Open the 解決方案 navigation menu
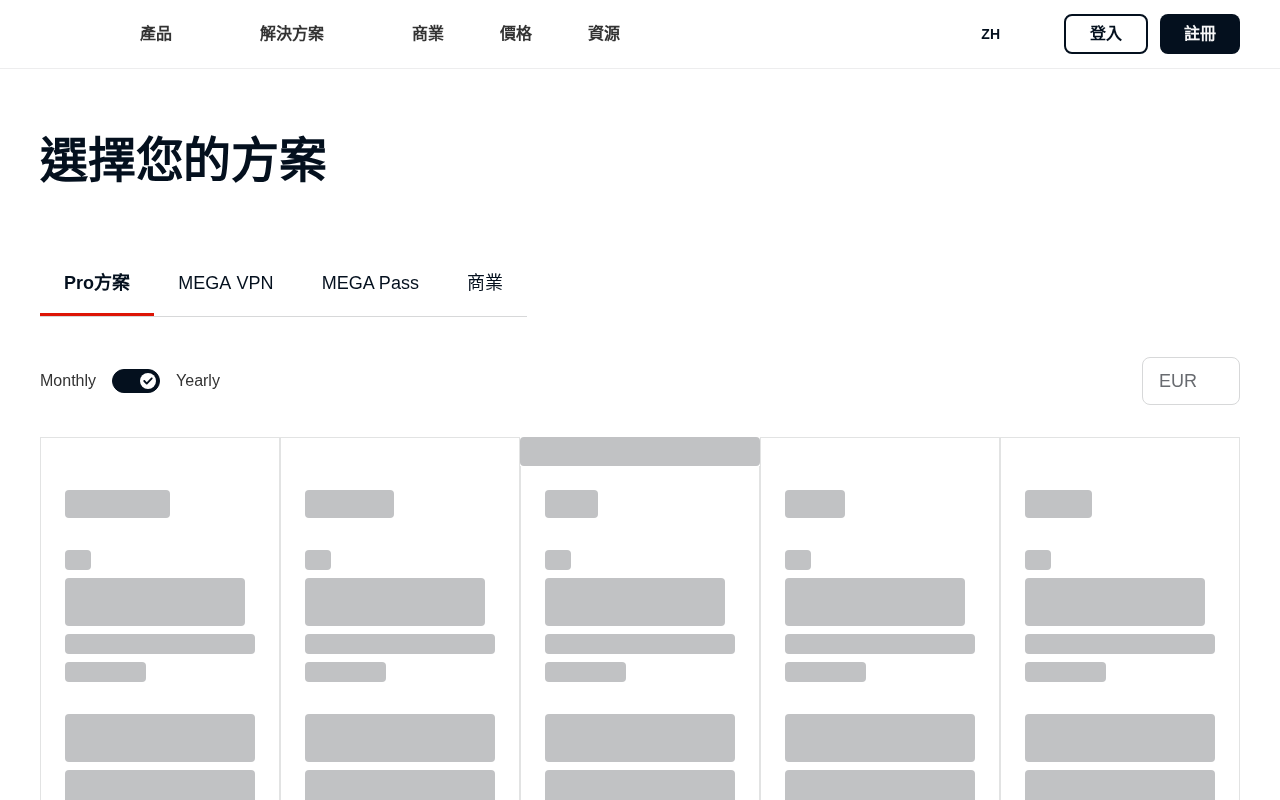 pos(292,34)
